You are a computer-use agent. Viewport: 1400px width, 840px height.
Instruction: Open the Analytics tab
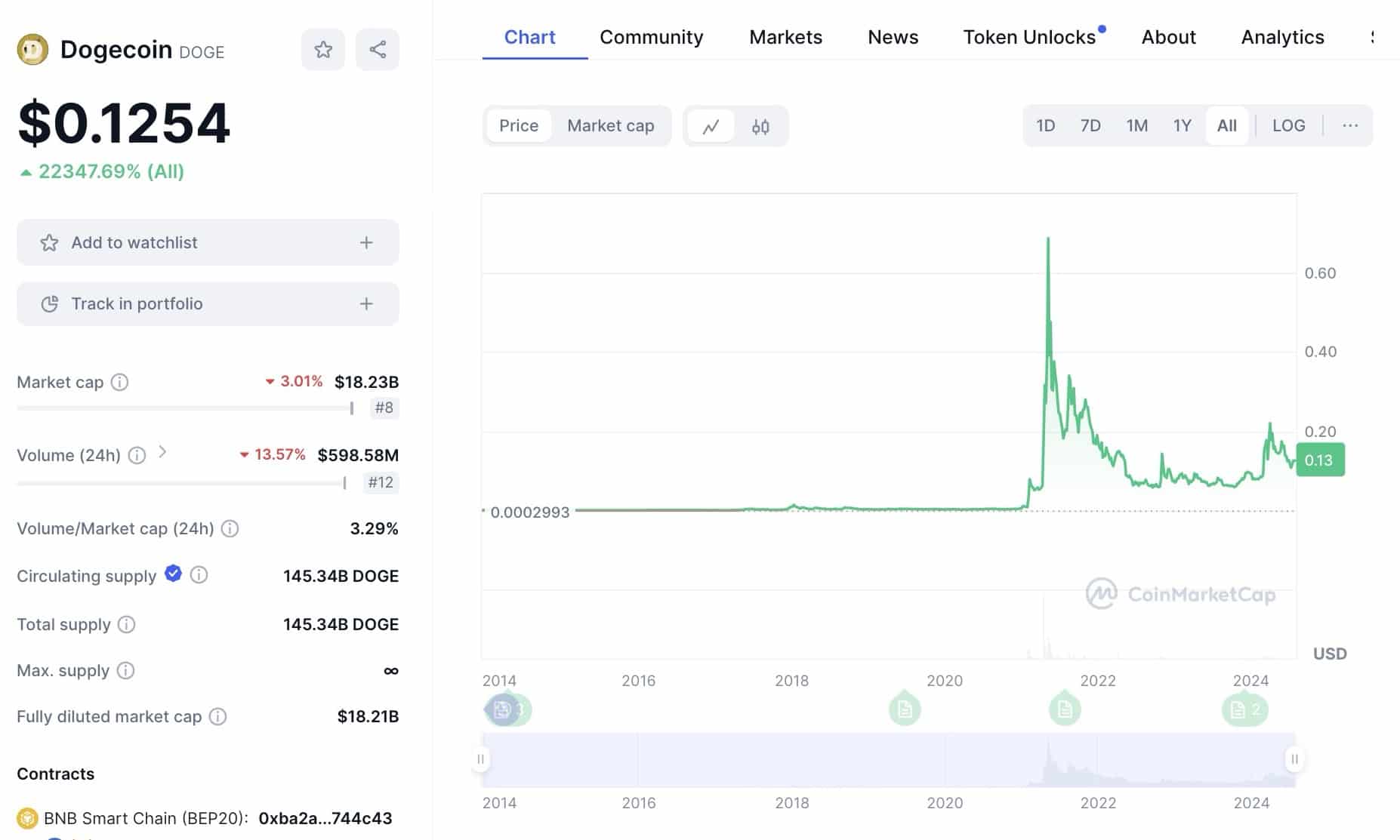point(1282,37)
